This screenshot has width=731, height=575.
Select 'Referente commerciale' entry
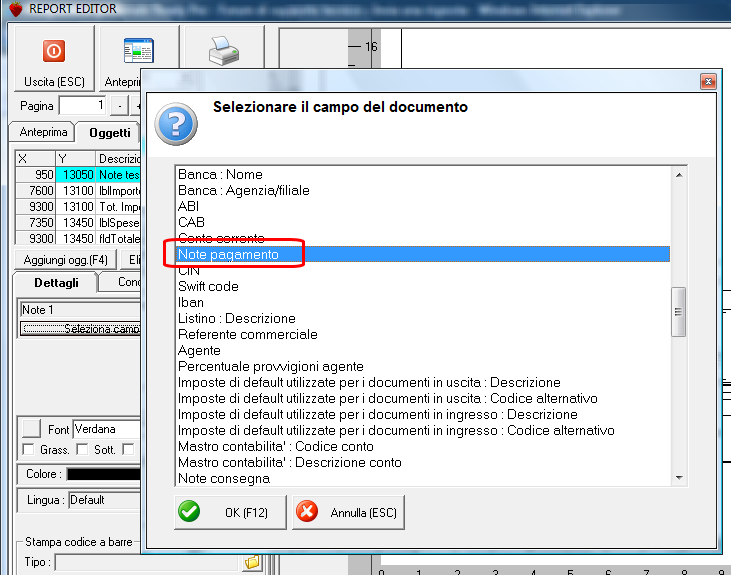(423, 334)
